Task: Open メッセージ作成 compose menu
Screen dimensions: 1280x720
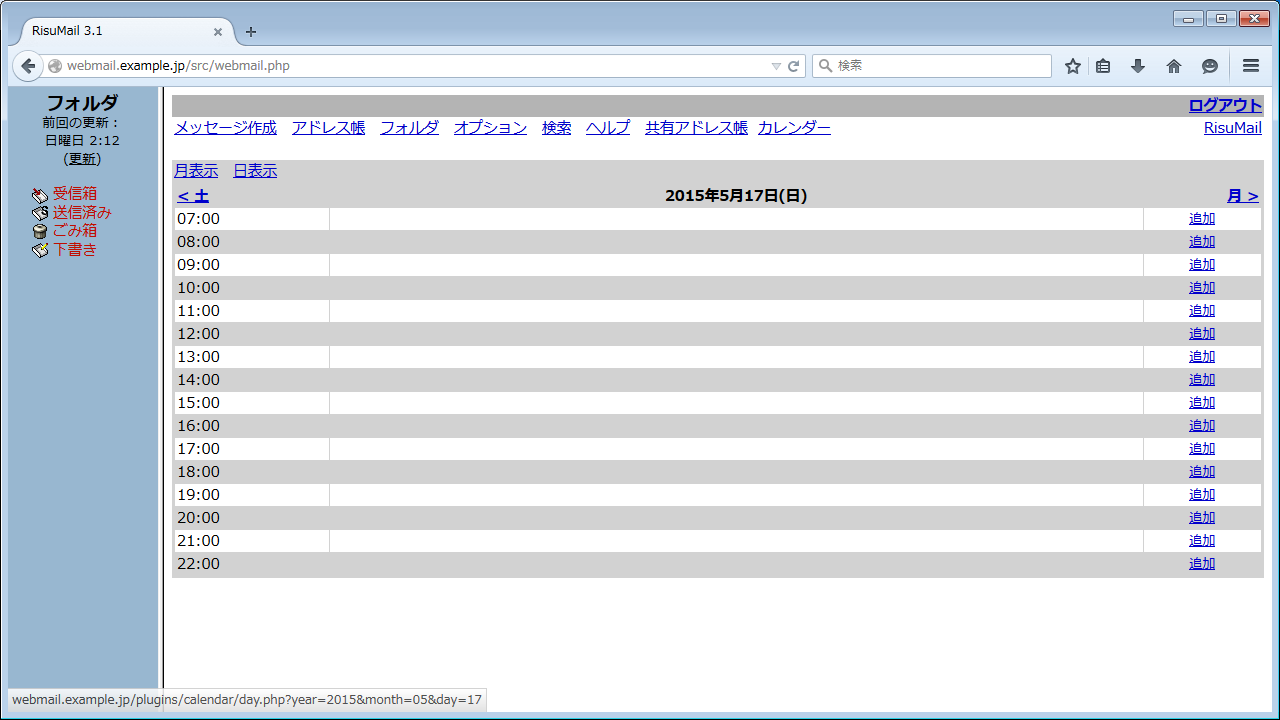Action: click(x=225, y=128)
